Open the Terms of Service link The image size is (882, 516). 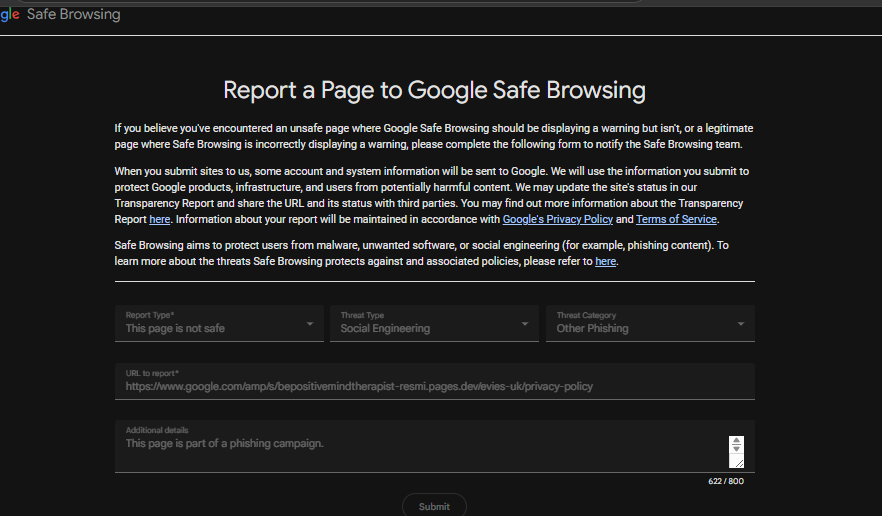click(676, 219)
